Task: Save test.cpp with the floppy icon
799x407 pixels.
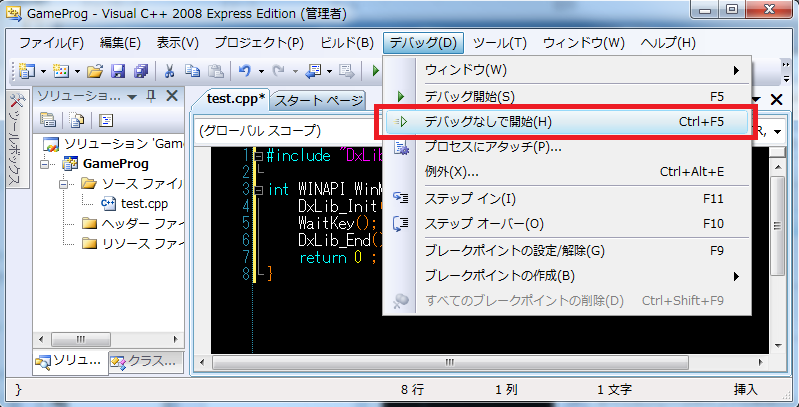Action: [x=118, y=71]
